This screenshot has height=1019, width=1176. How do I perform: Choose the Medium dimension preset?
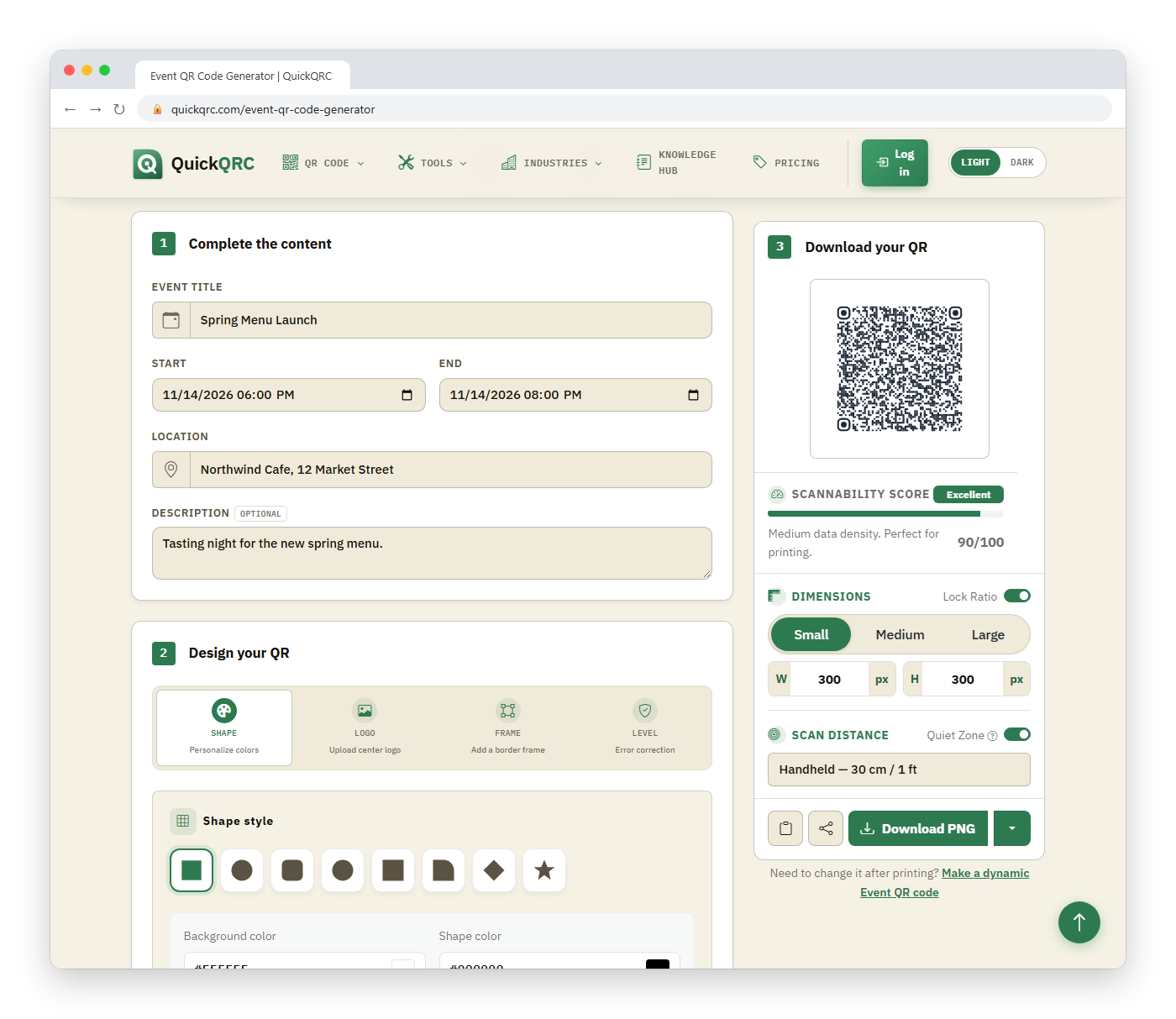(x=900, y=635)
